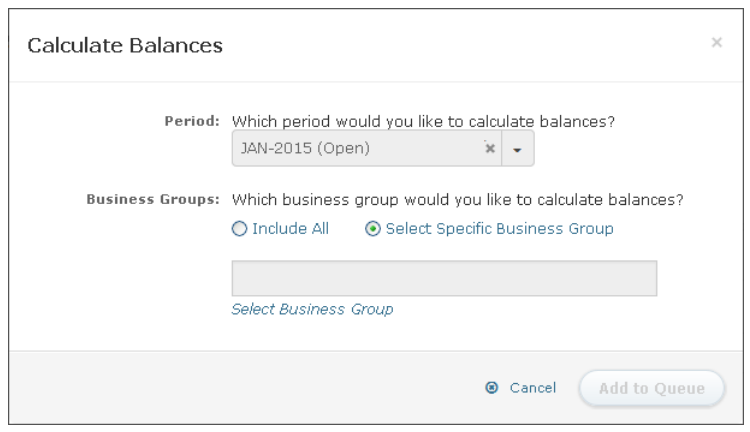Click the circle icon beside Cancel
The width and height of the screenshot is (750, 432).
pyautogui.click(x=491, y=388)
